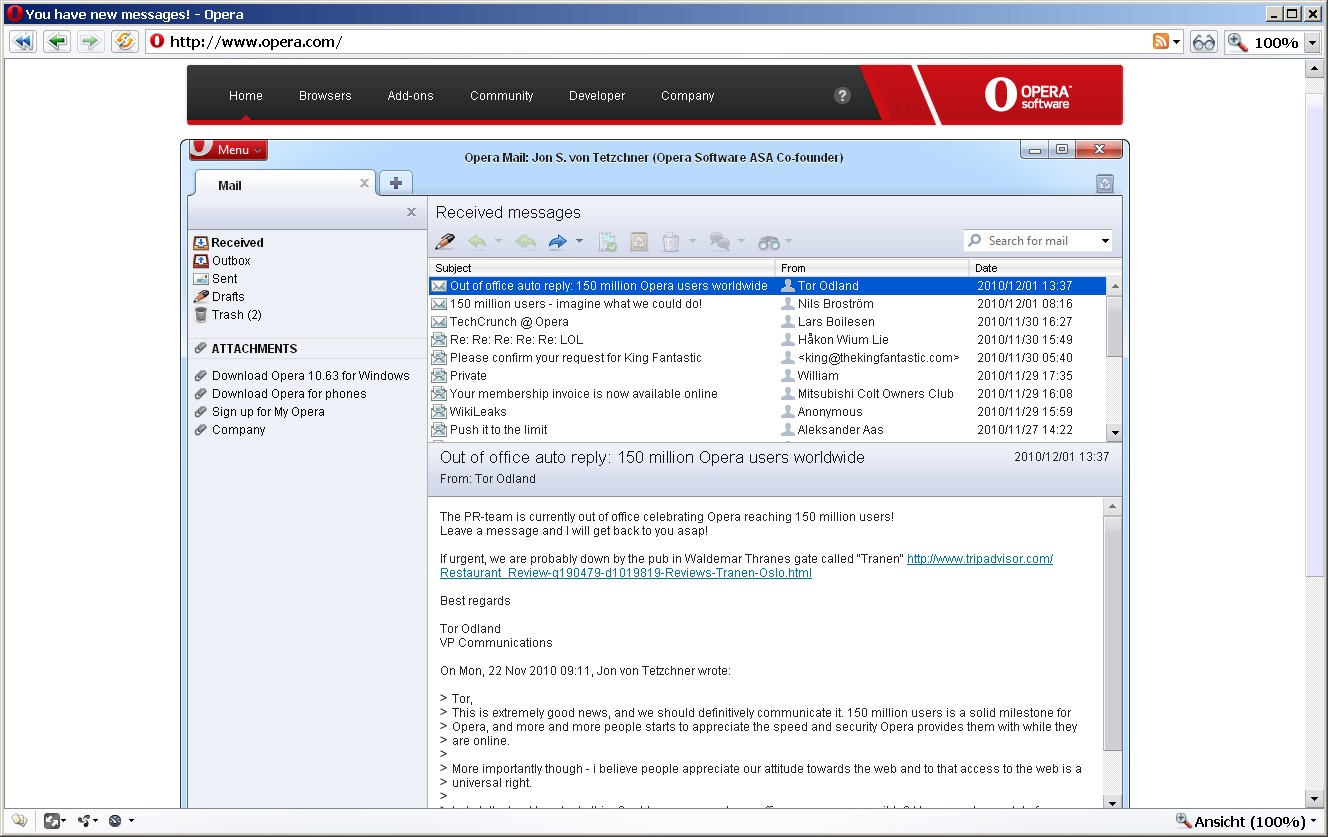Expand the forward options dropdown arrow
1328x837 pixels.
pos(578,241)
